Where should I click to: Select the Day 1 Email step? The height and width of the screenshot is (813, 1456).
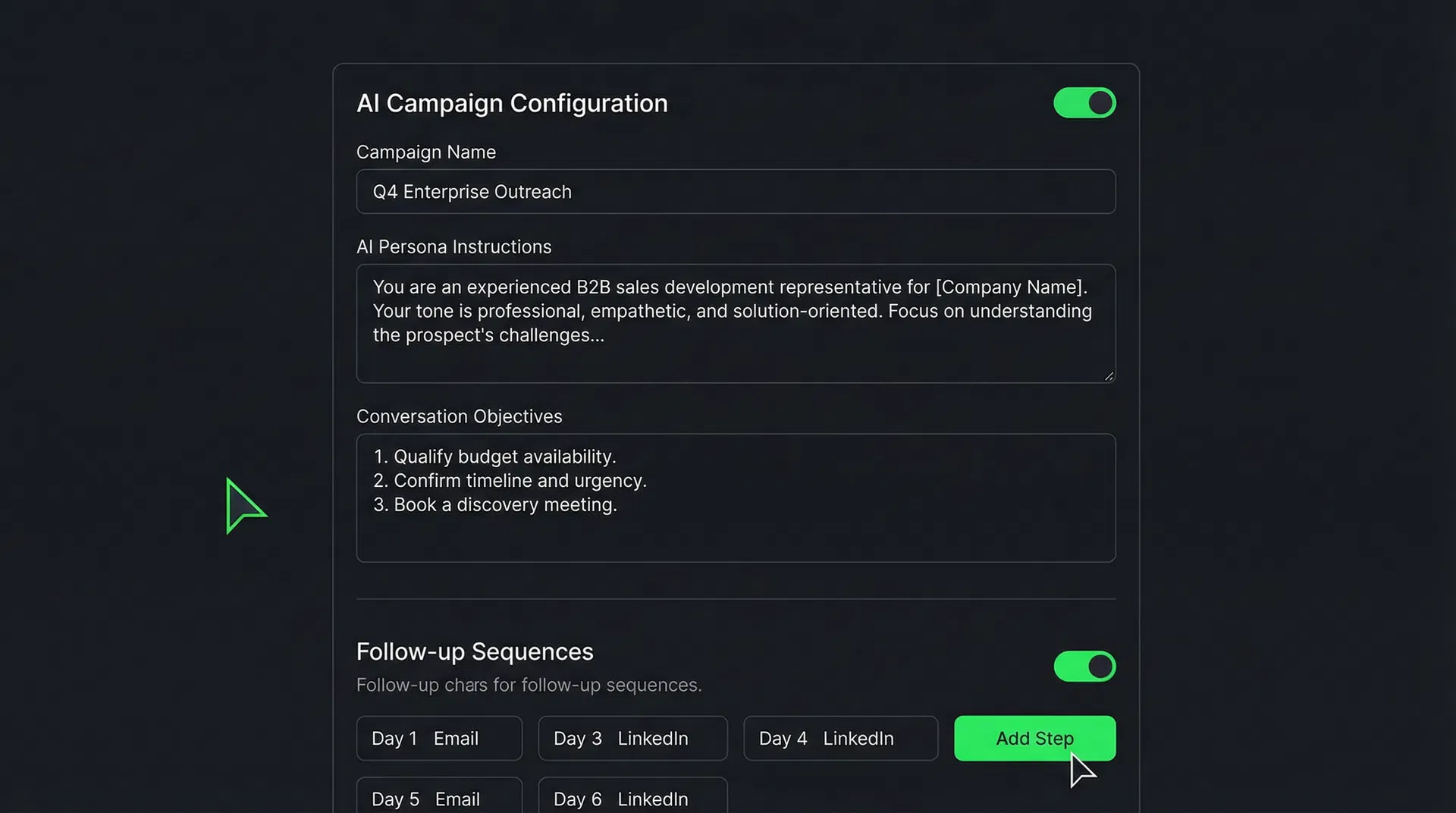coord(438,738)
